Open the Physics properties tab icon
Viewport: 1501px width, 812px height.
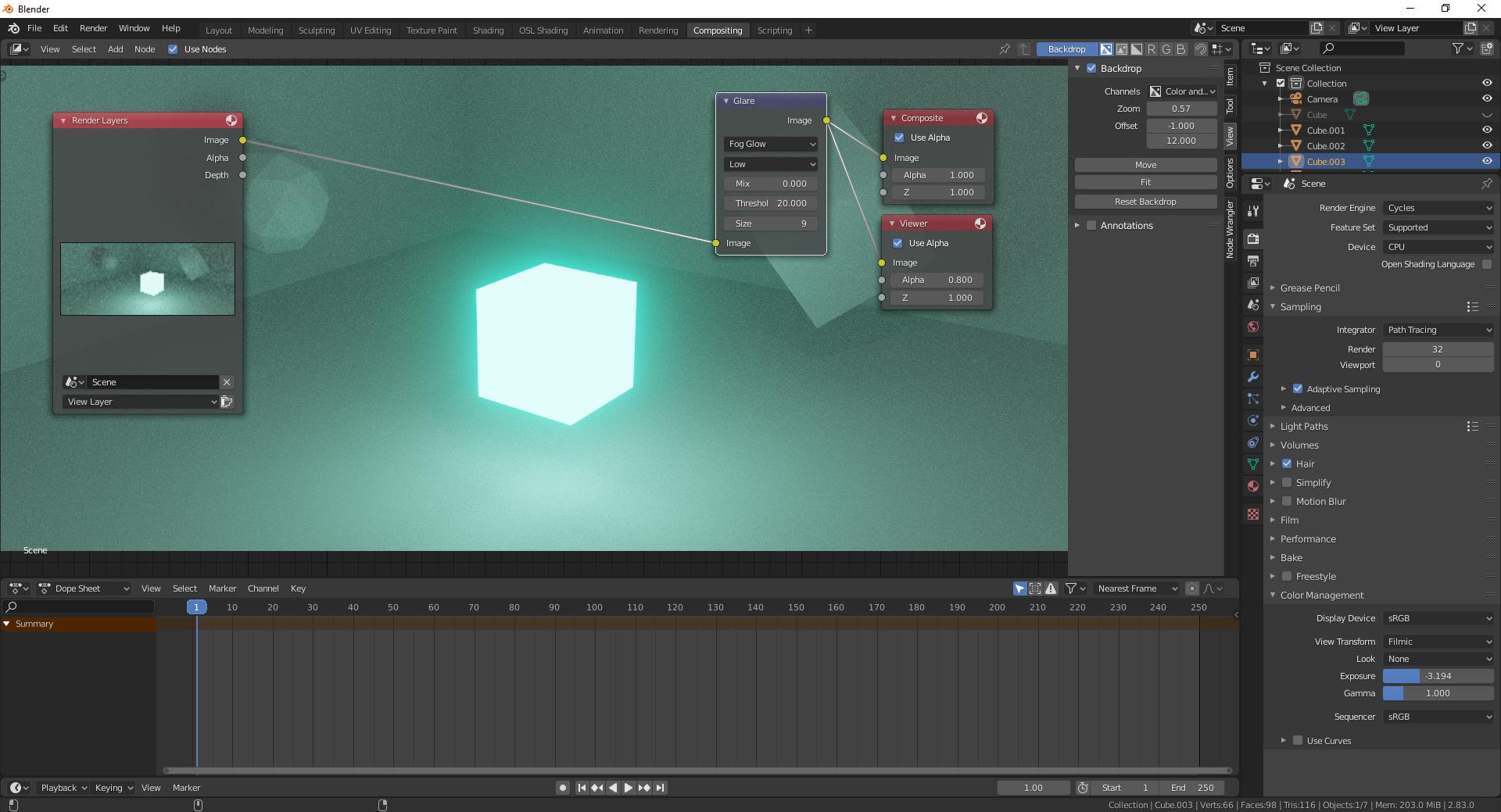click(1253, 420)
